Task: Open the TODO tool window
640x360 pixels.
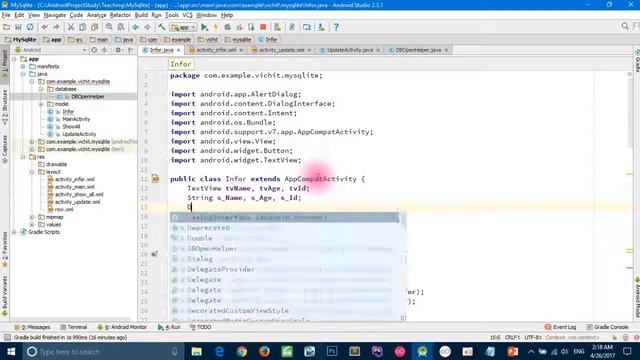Action: (200, 327)
